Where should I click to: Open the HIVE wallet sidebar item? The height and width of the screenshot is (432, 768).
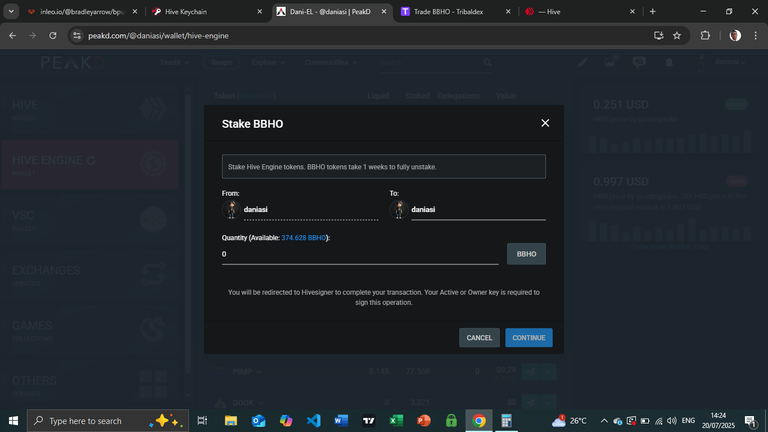pos(90,110)
